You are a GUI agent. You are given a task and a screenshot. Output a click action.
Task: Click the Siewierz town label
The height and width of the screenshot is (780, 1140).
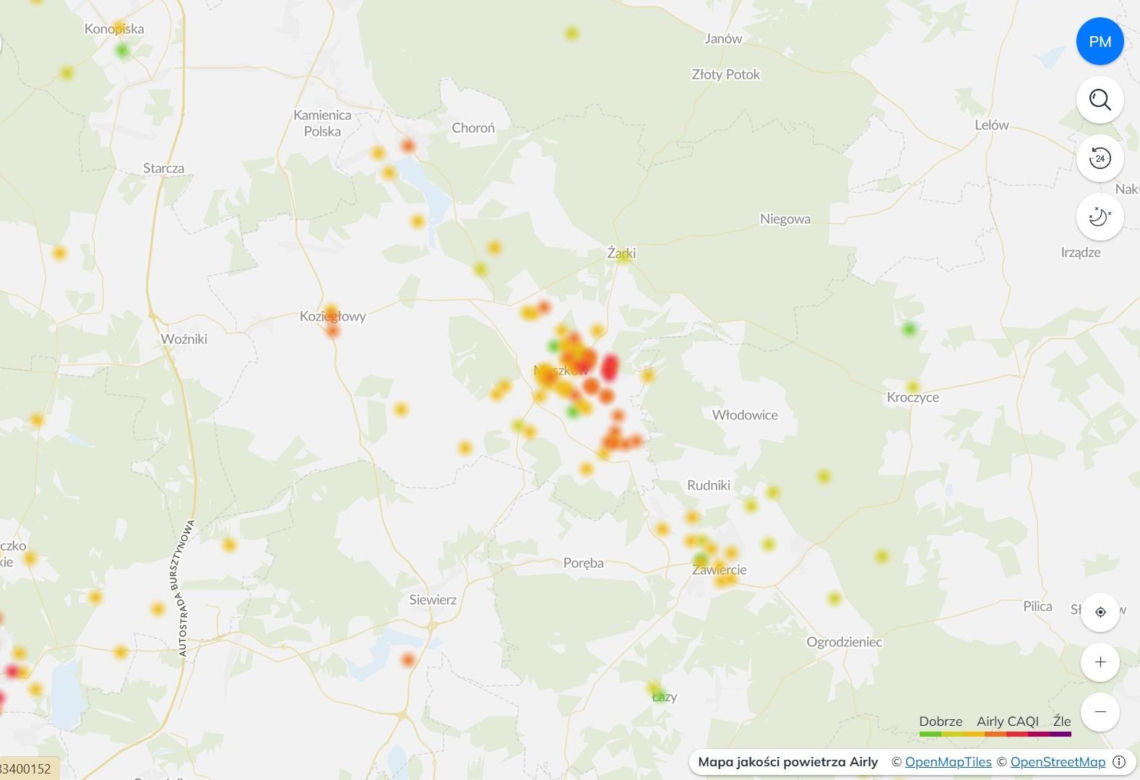point(433,600)
